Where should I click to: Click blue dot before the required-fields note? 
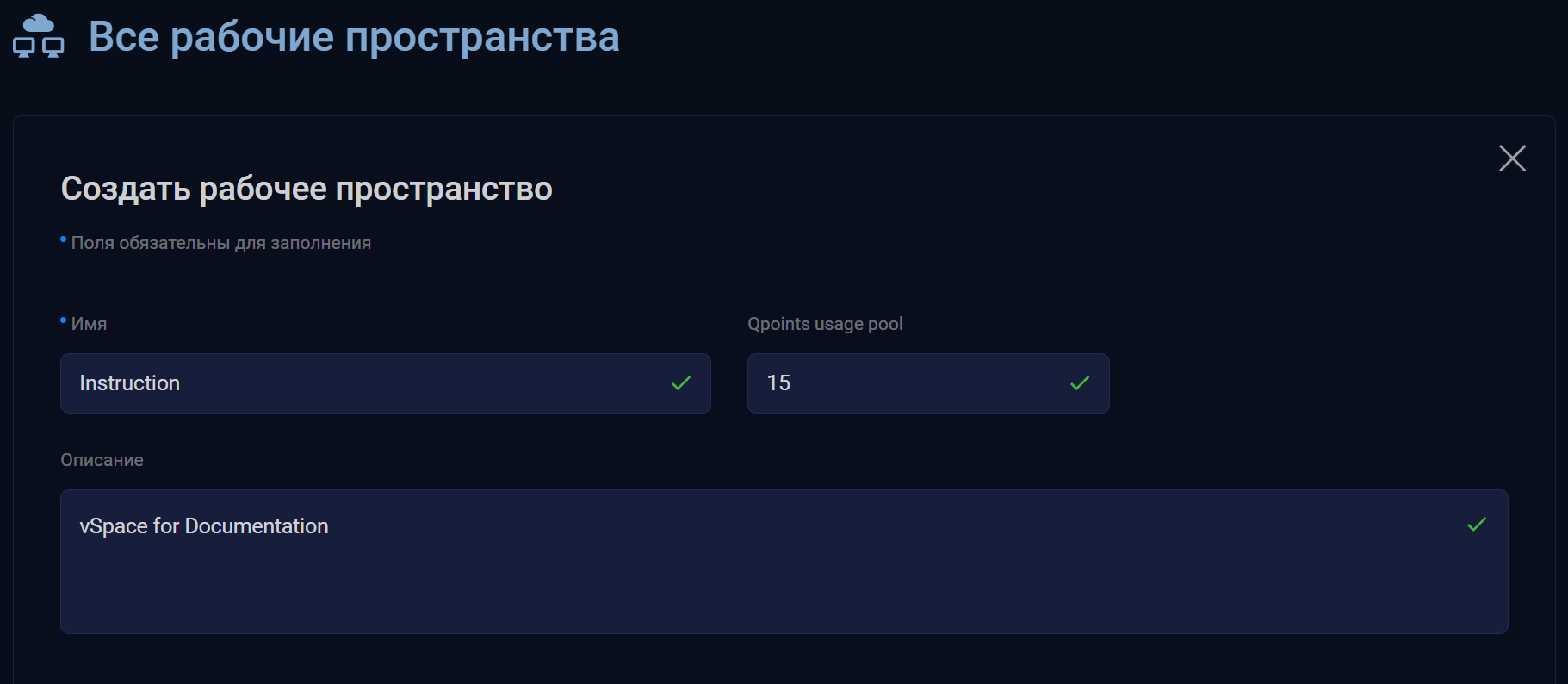[x=63, y=239]
